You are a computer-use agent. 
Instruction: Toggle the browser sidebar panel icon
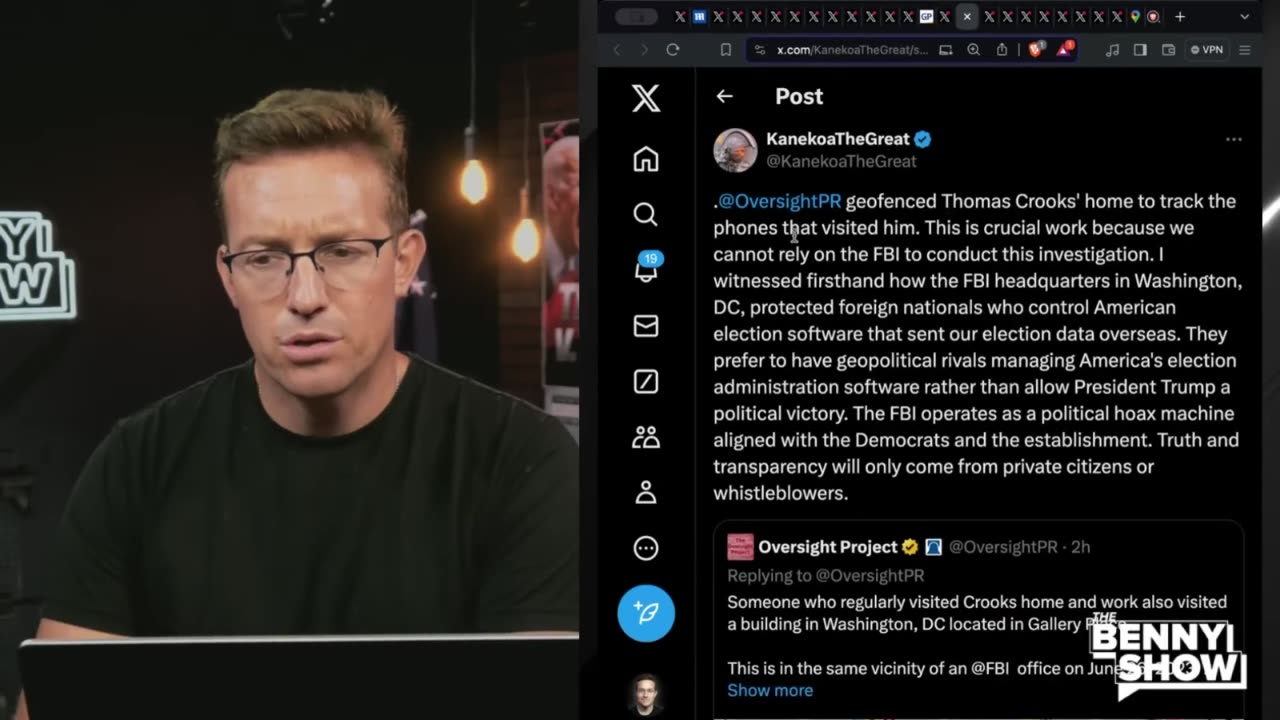pos(1140,49)
